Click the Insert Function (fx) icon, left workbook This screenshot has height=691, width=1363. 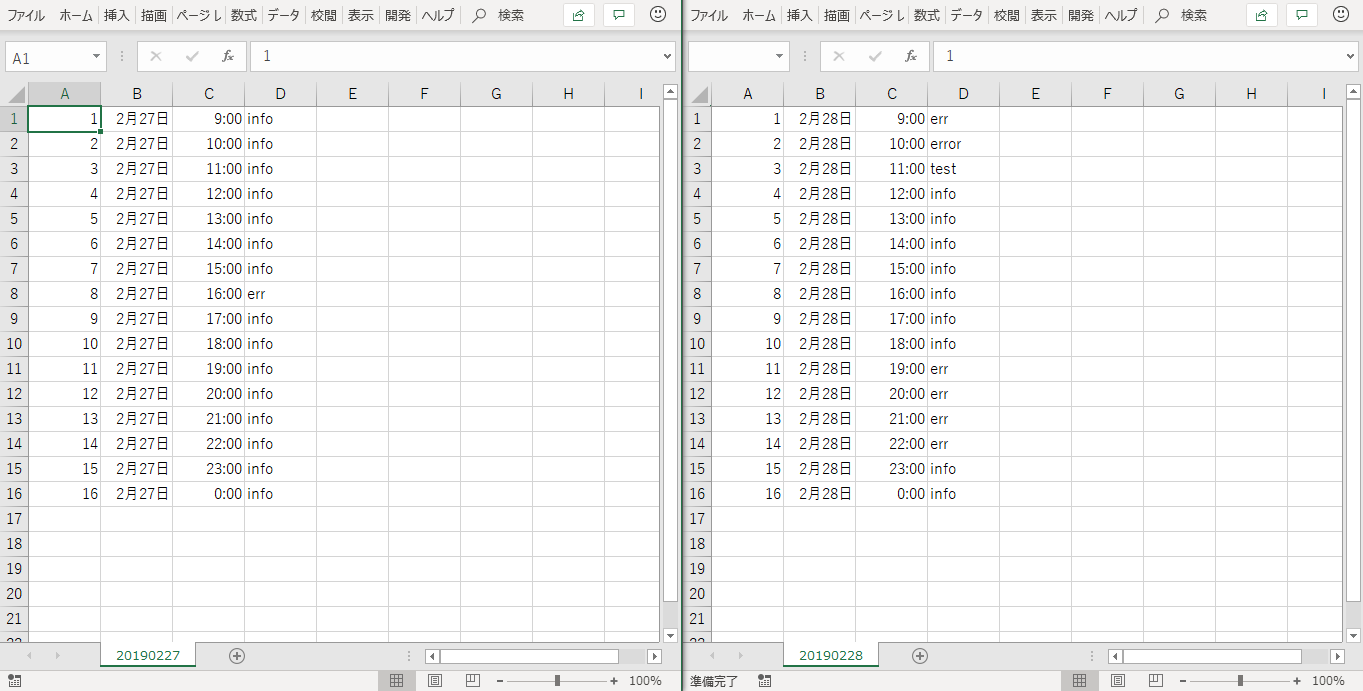click(x=227, y=56)
